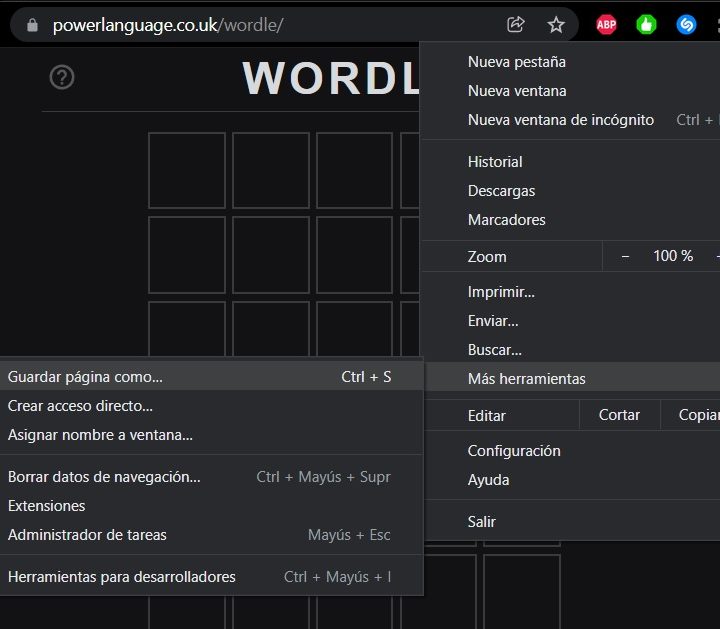
Task: Open the Adblock Plus extension icon
Action: [606, 25]
